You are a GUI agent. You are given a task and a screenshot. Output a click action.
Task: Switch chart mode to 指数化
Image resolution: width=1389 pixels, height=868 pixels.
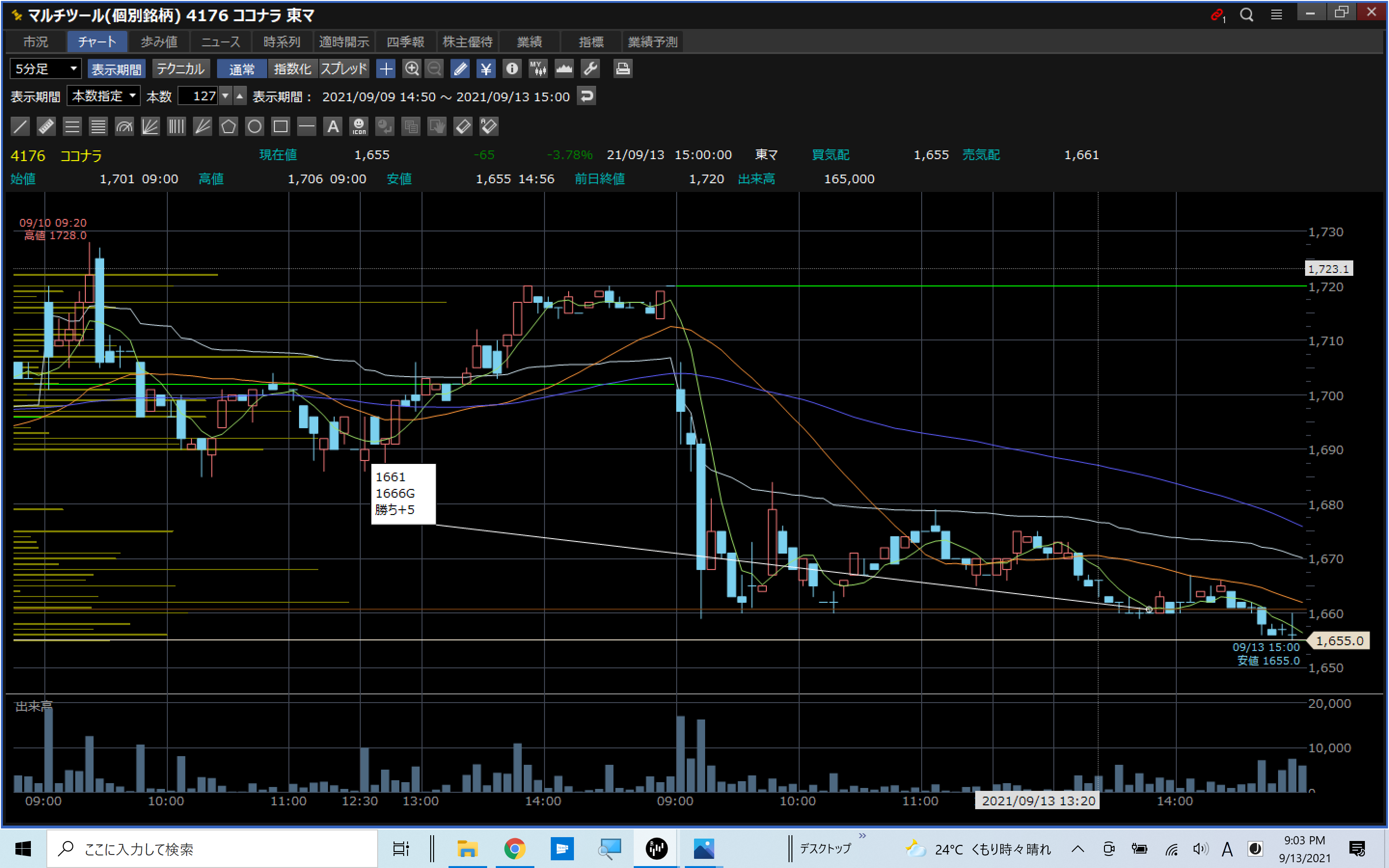click(x=292, y=69)
